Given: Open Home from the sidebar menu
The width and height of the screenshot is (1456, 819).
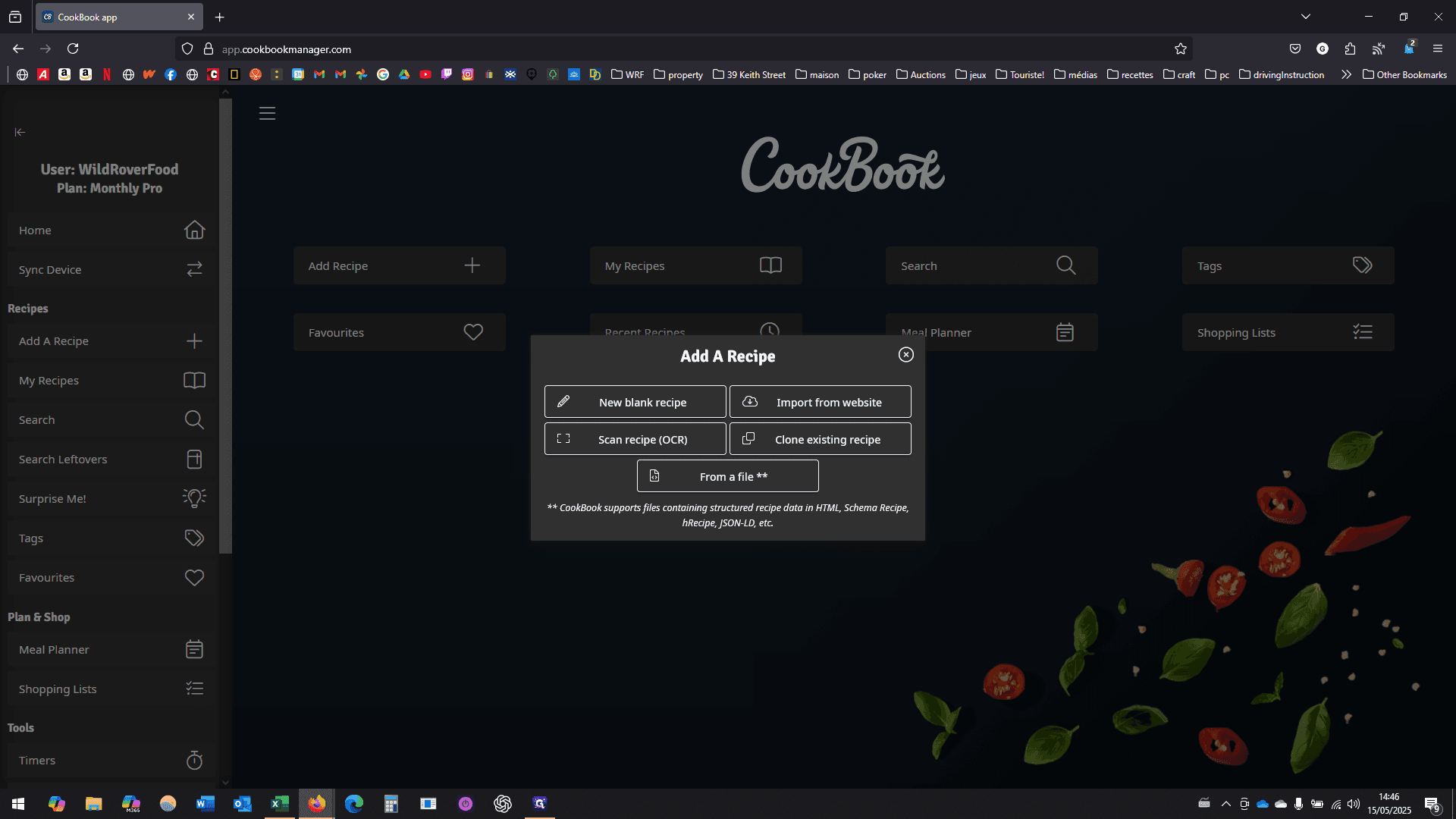Looking at the screenshot, I should pyautogui.click(x=111, y=230).
